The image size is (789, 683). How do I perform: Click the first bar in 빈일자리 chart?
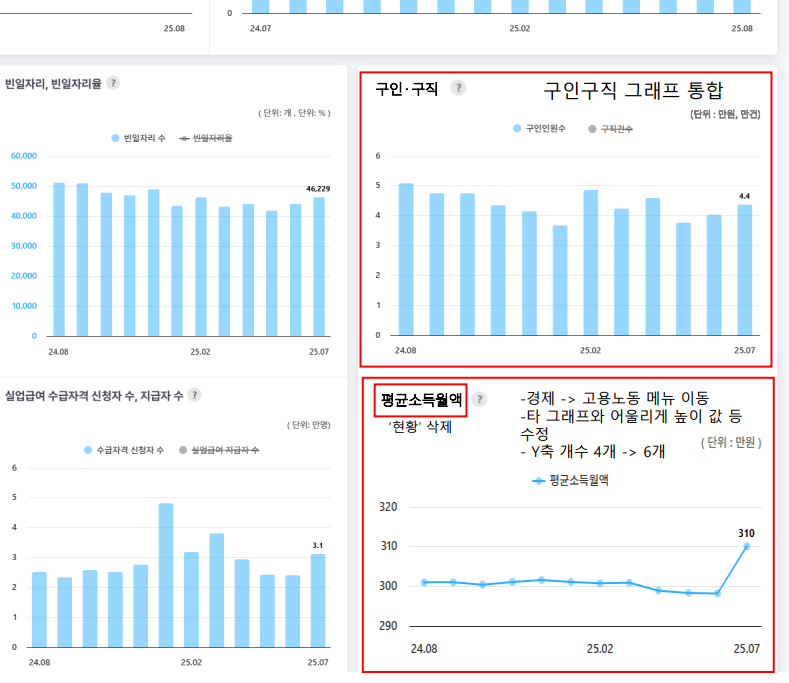click(x=59, y=259)
